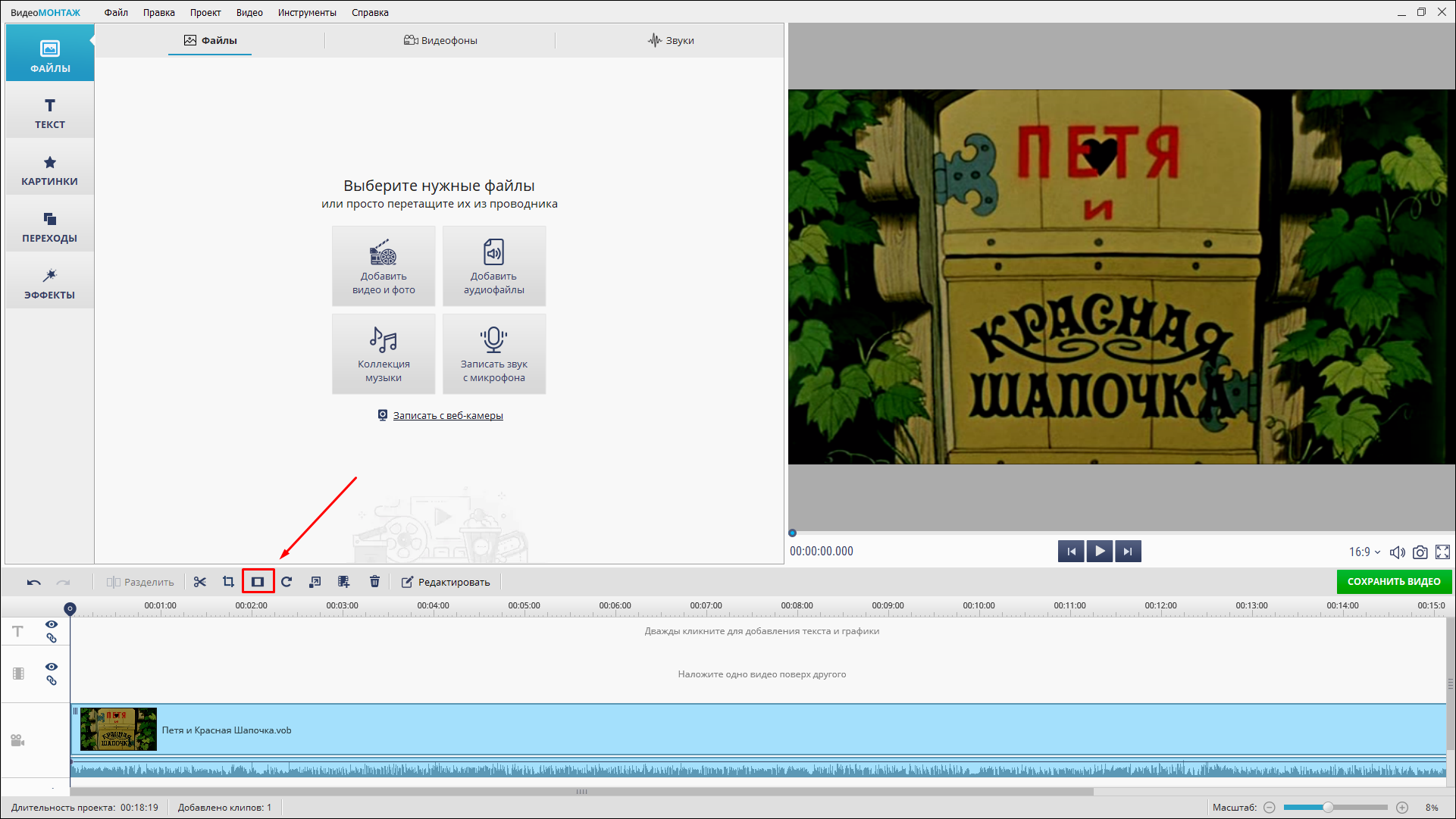Click the 00:05:00 timeline ruler mark

524,606
